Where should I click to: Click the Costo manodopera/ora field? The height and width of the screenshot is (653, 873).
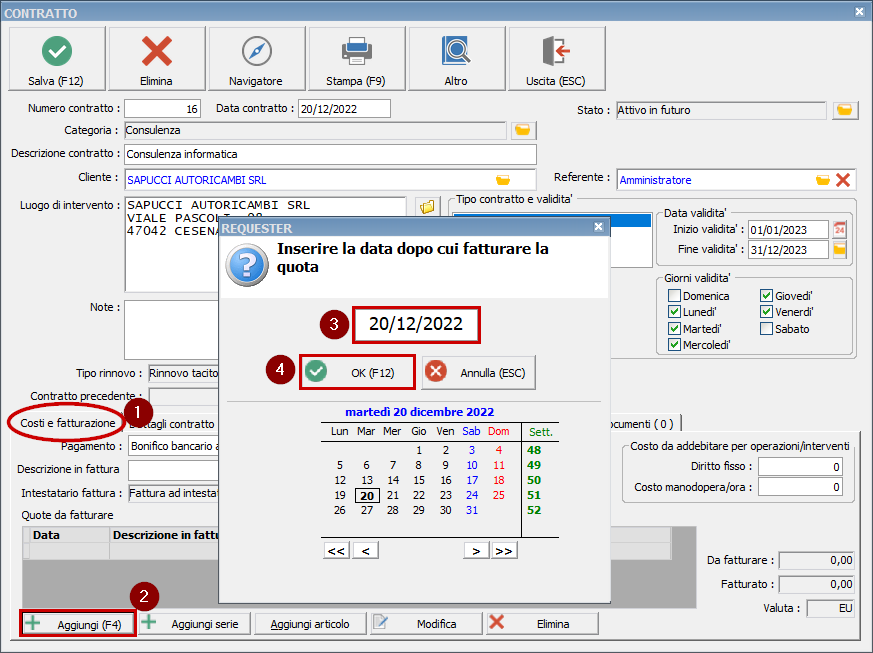point(800,487)
